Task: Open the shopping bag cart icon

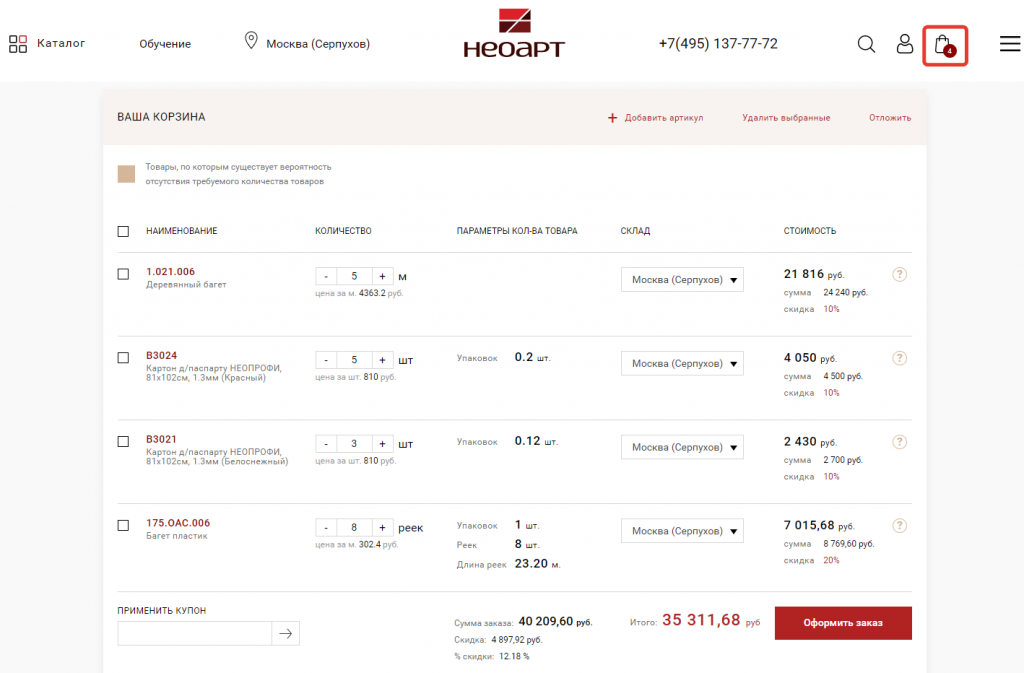Action: [x=944, y=45]
